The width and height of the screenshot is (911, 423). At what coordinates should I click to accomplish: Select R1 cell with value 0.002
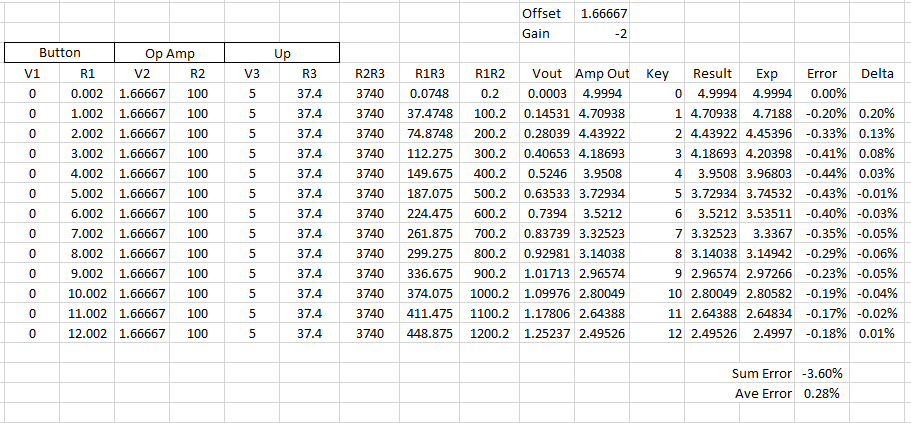pos(87,94)
